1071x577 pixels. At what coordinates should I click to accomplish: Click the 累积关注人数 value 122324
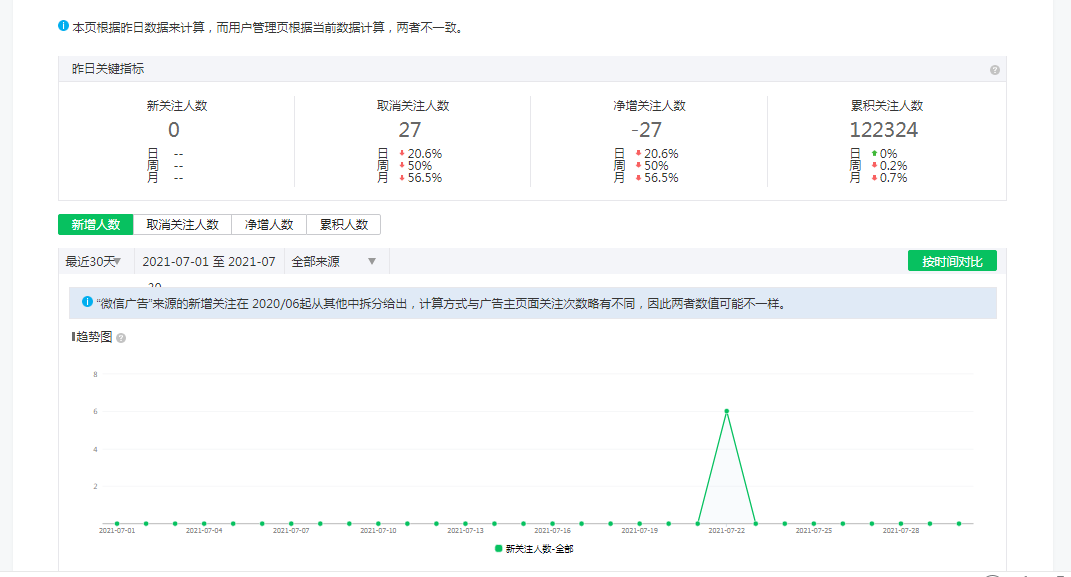click(x=884, y=130)
